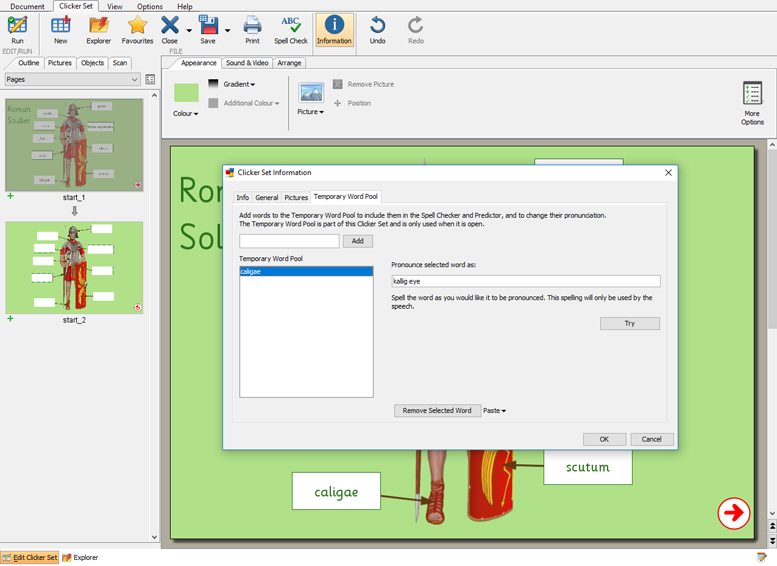Expand the Paste dropdown in dialog
Screen dimensions: 777x566
[x=494, y=411]
